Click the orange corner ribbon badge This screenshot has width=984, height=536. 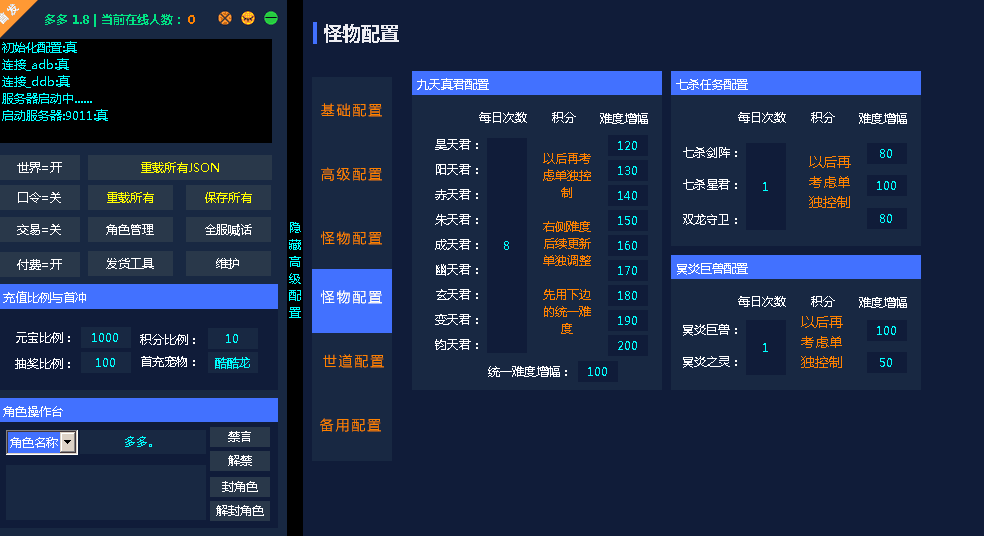[x=14, y=10]
